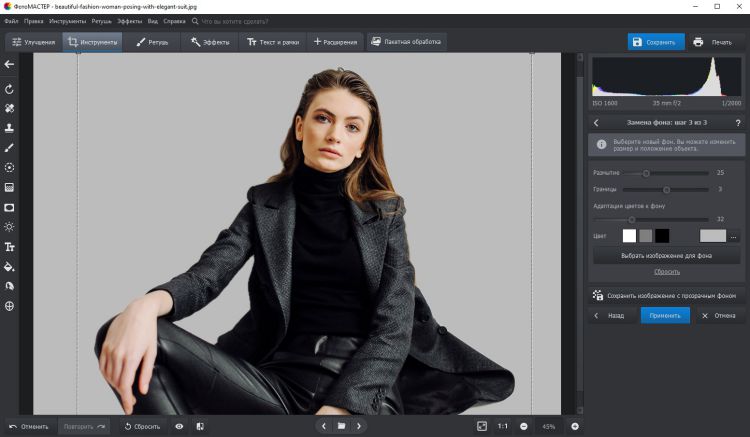Toggle the eye preview of original
This screenshot has height=437, width=750.
coord(180,426)
